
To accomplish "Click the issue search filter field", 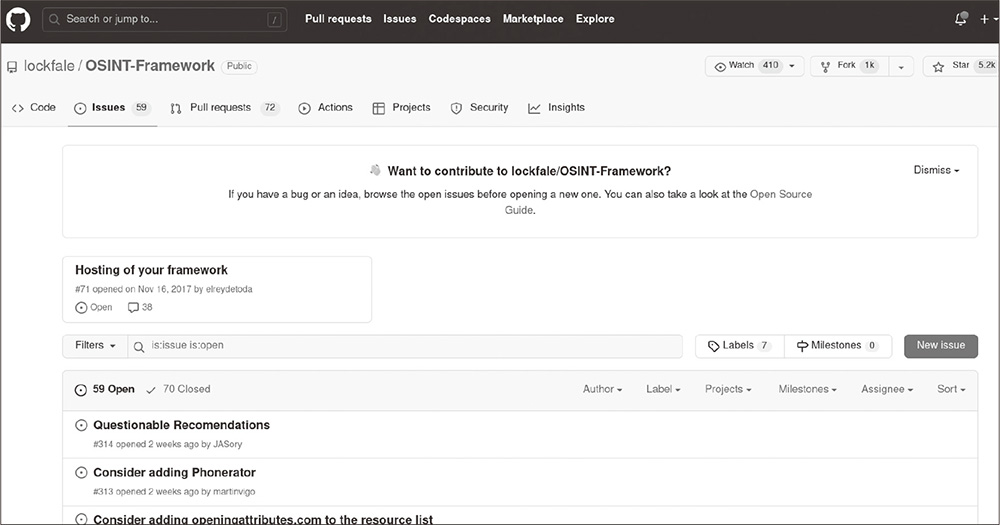I will point(410,346).
